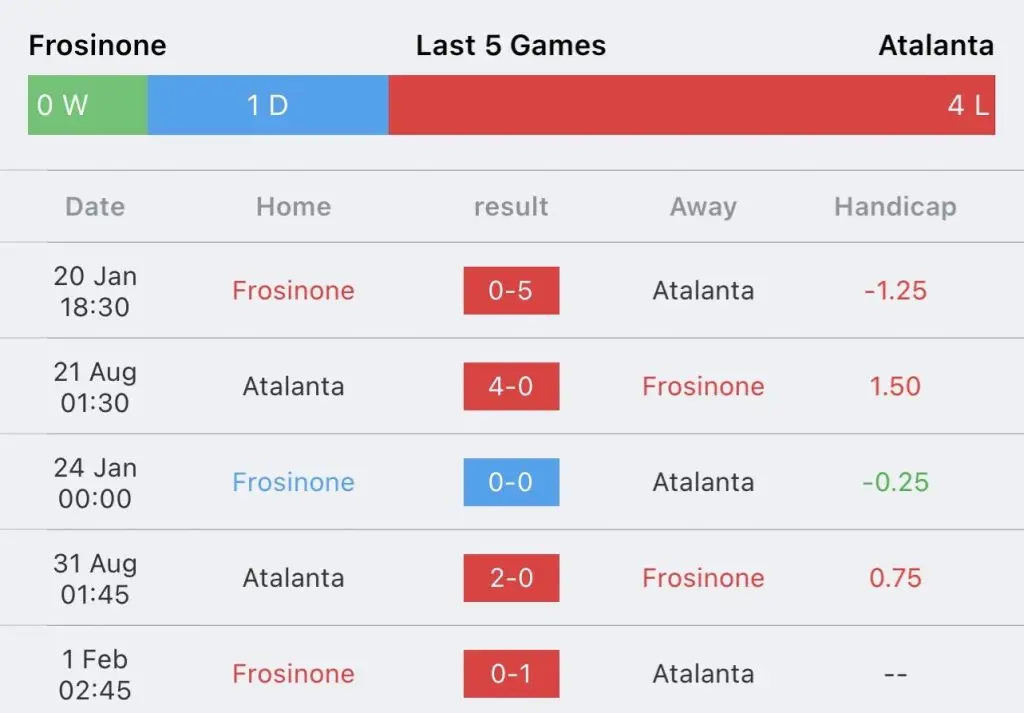This screenshot has height=713, width=1024.
Task: Click the Last 5 Games title
Action: click(511, 45)
